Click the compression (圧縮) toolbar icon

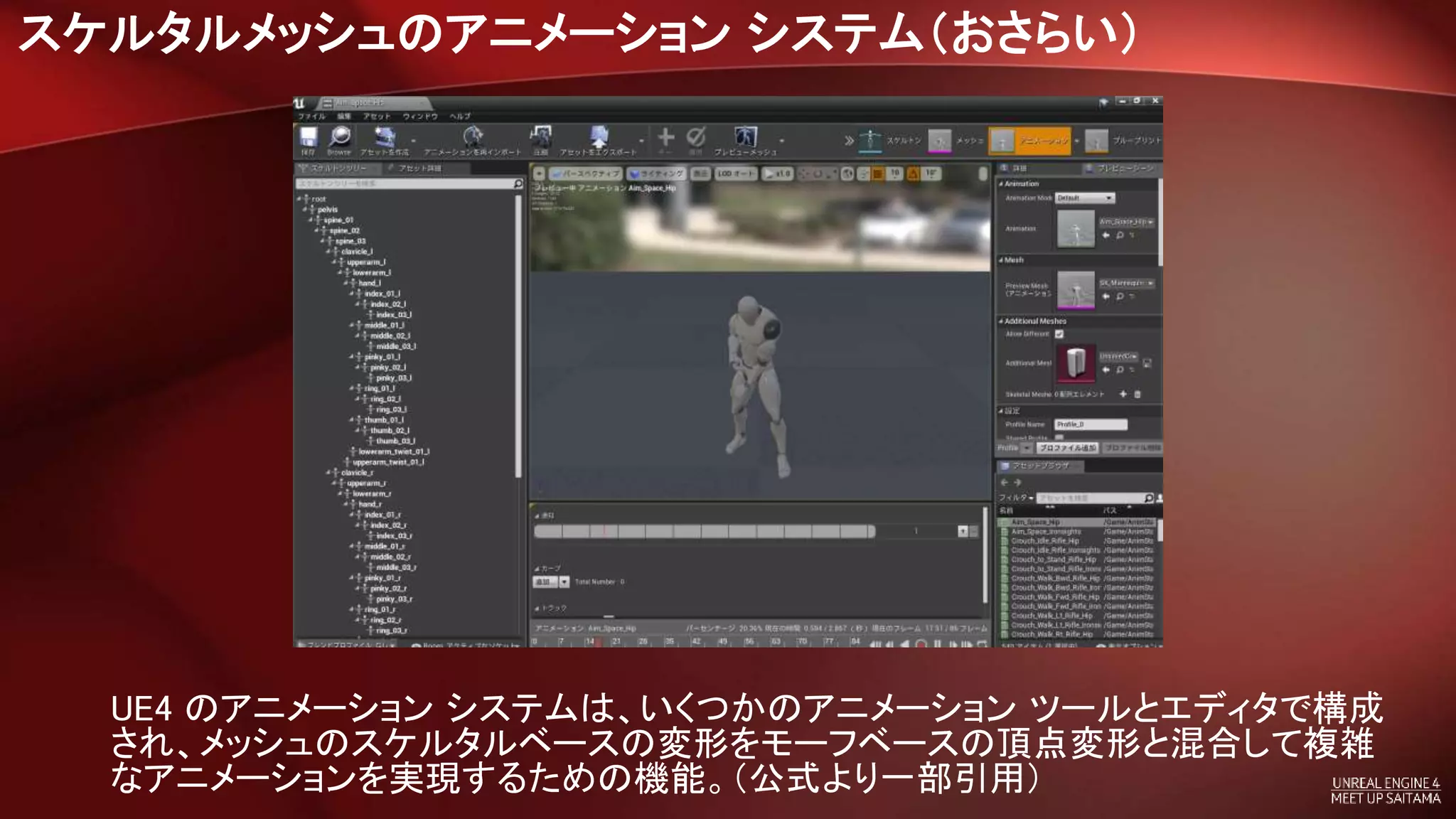(x=541, y=136)
